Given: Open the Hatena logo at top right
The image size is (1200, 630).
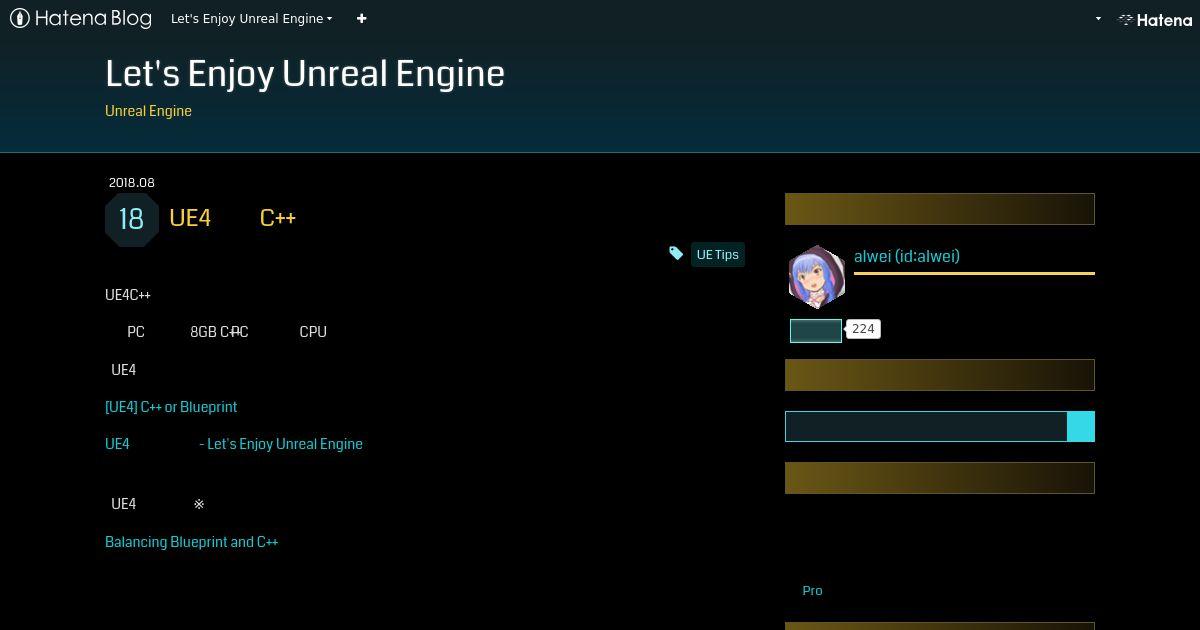Looking at the screenshot, I should pos(1155,19).
